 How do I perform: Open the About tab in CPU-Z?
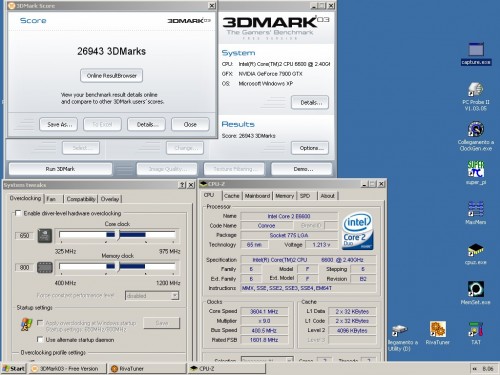[x=327, y=196]
